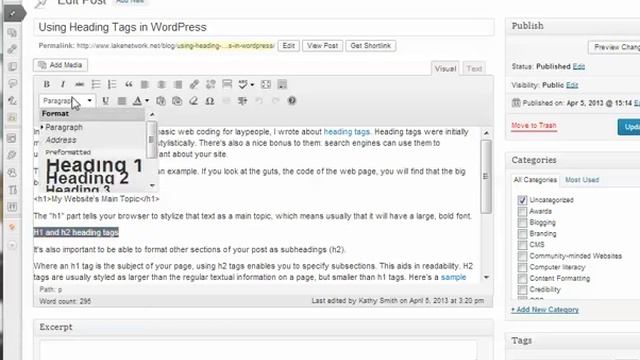Click the permalink Edit button

[x=289, y=46]
